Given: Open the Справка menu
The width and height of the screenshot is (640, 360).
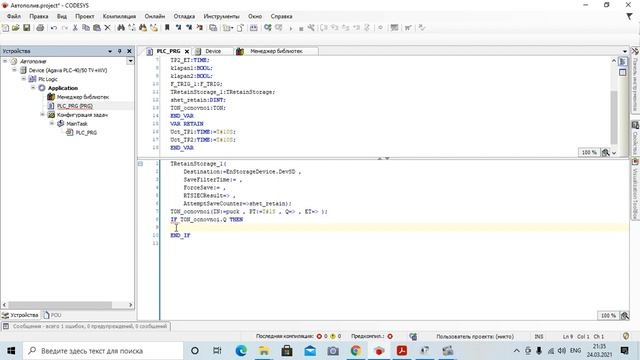Looking at the screenshot, I should click(281, 16).
